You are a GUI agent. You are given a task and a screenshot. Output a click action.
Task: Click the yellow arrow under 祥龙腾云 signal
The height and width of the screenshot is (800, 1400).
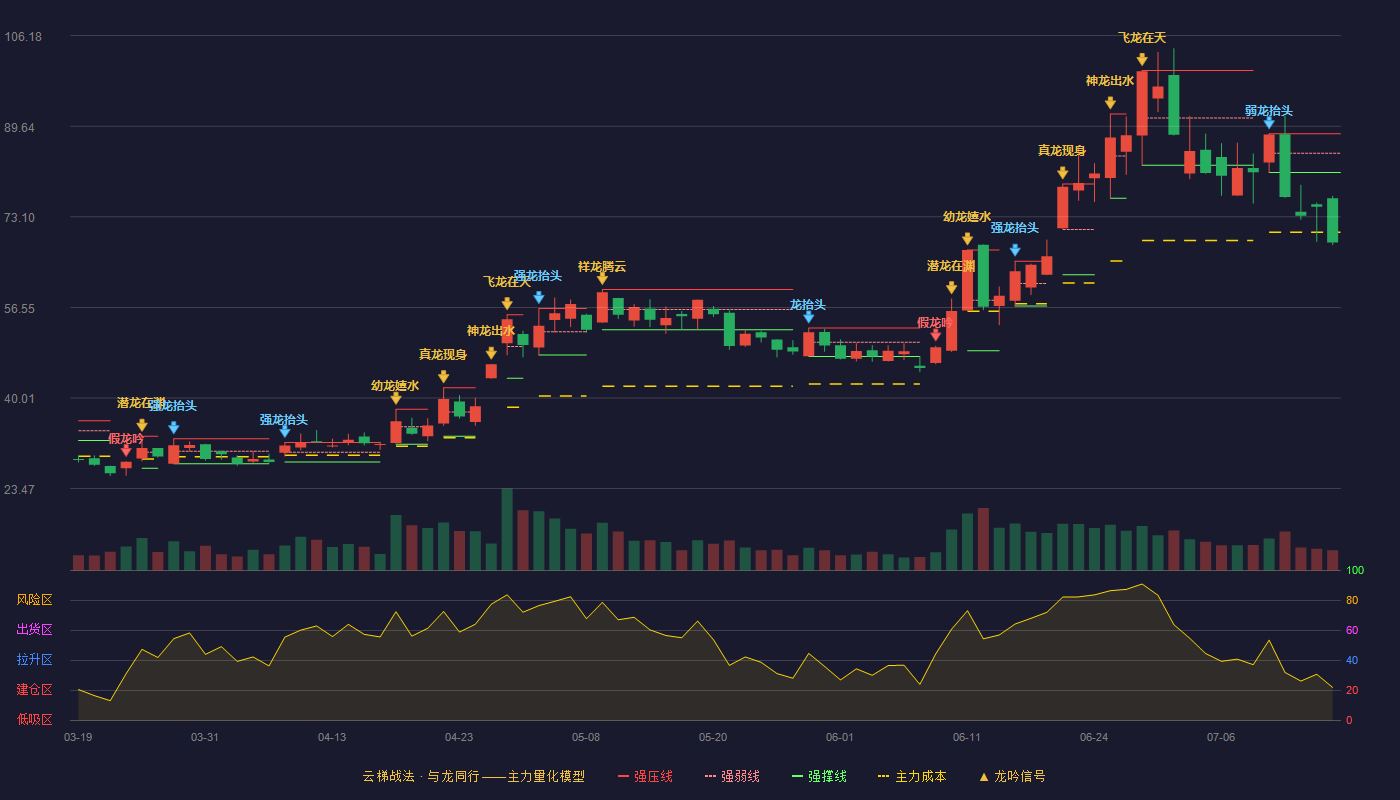tap(602, 279)
